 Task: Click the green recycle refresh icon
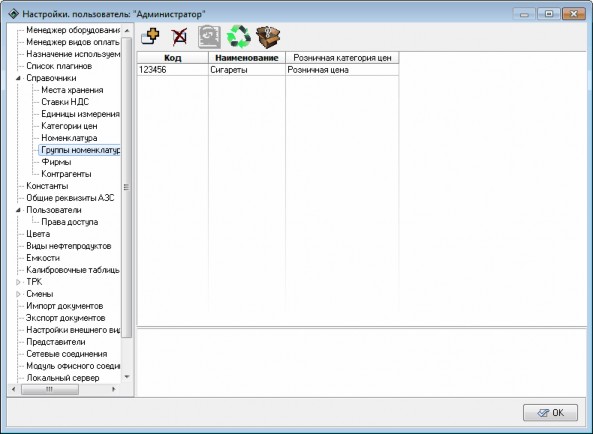239,37
